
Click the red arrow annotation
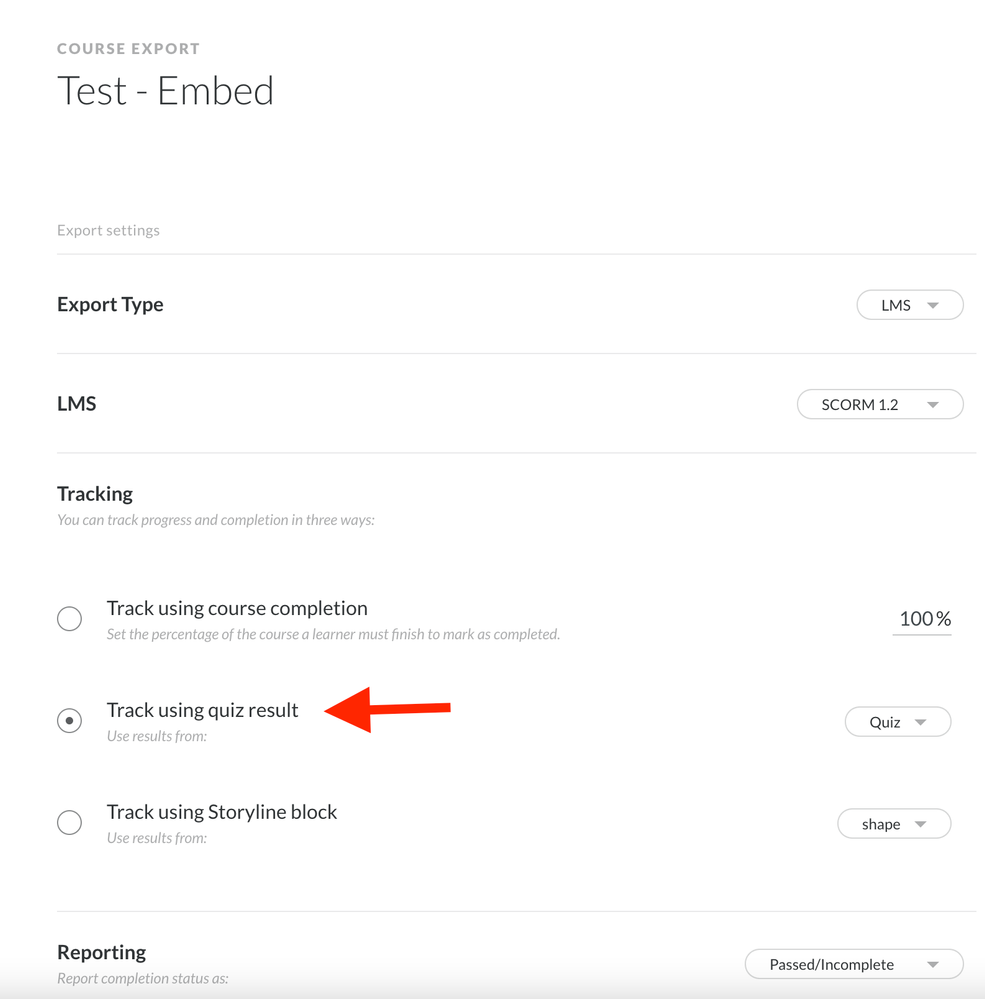tap(388, 709)
